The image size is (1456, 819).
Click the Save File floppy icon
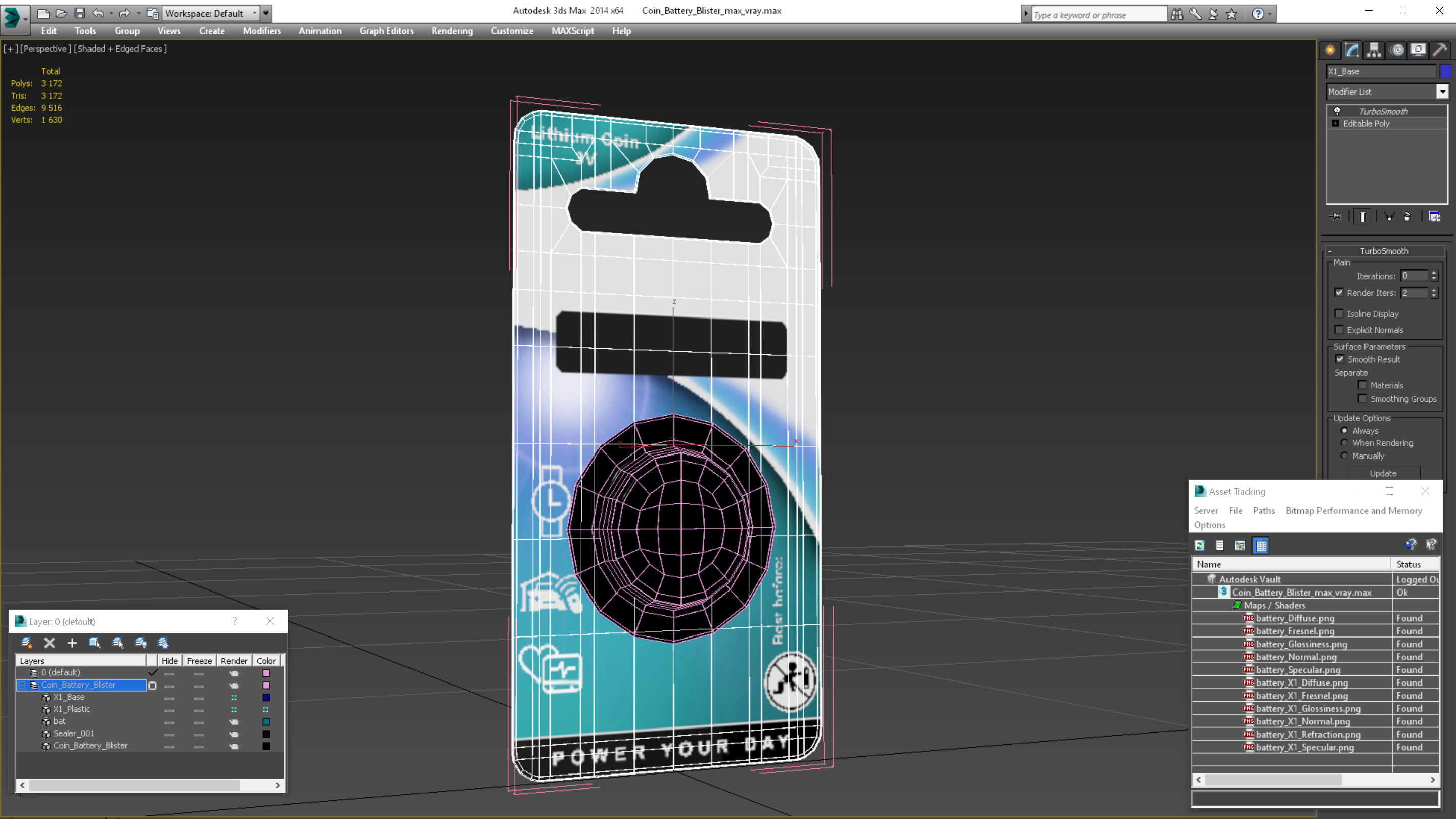(80, 13)
